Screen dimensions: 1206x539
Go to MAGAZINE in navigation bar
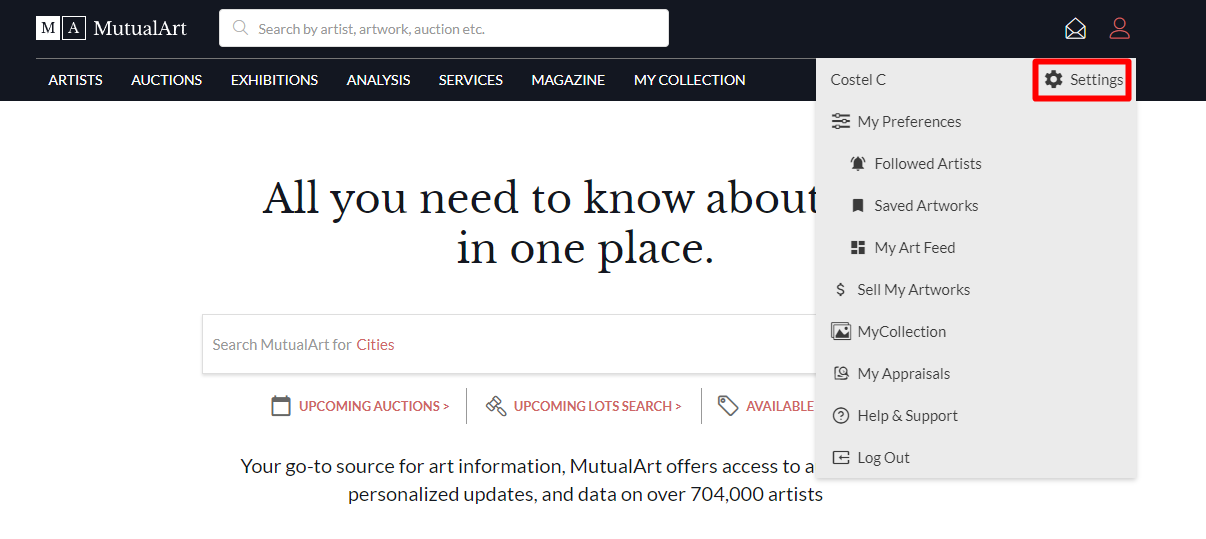coord(568,80)
